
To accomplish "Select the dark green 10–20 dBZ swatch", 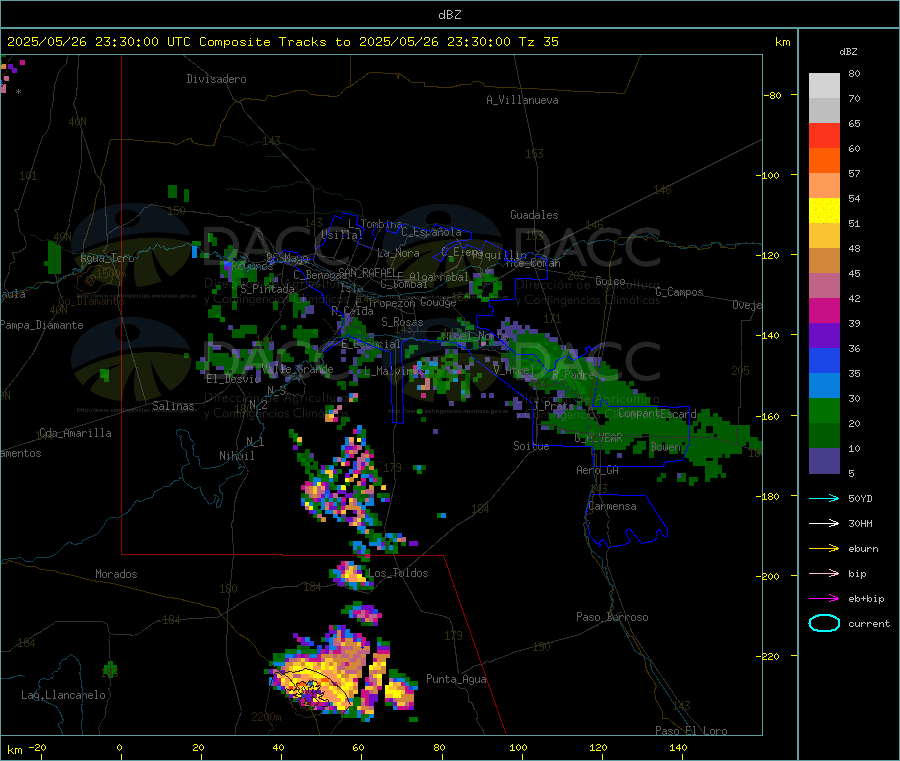I will tap(824, 436).
